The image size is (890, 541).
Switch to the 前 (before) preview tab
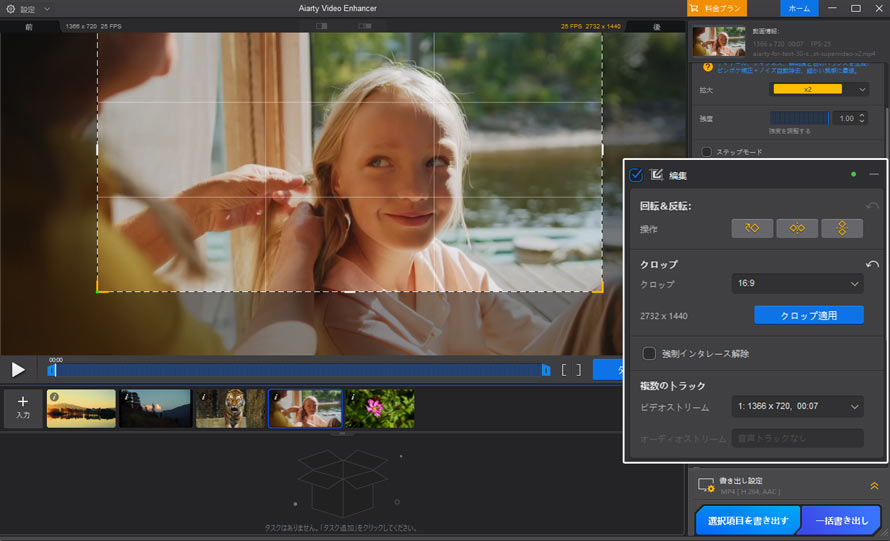tap(29, 27)
